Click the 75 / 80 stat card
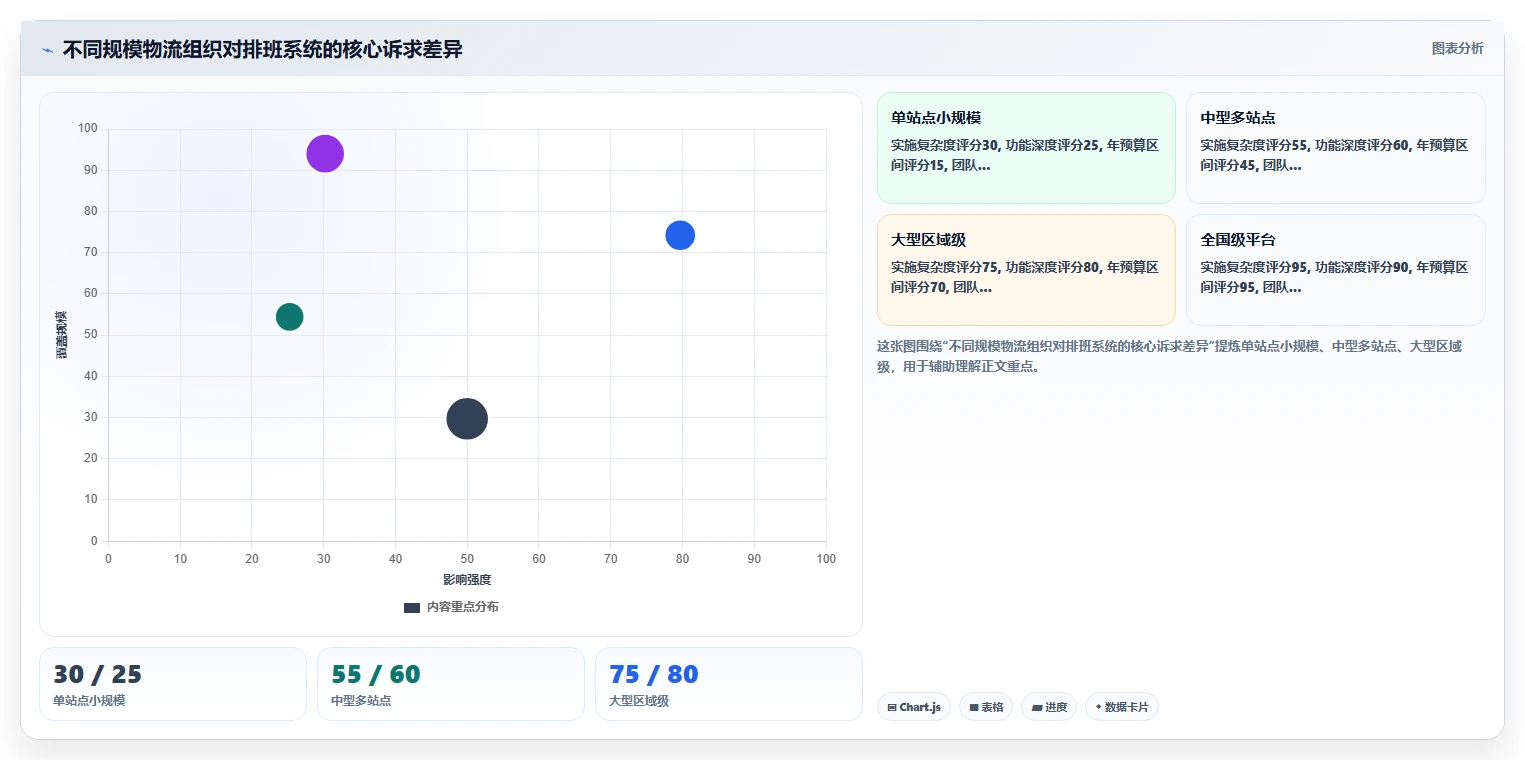The image size is (1525, 760). (x=729, y=684)
